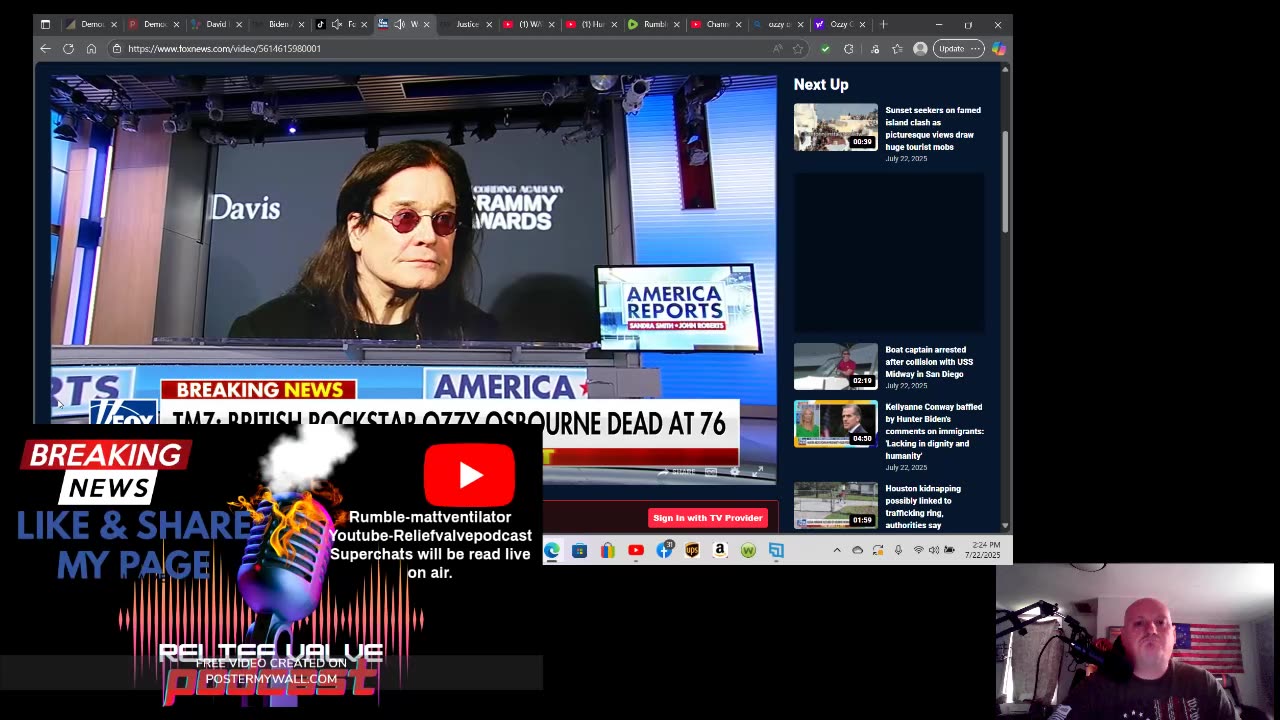Go back using the browser back arrow
The height and width of the screenshot is (720, 1280).
(x=45, y=49)
